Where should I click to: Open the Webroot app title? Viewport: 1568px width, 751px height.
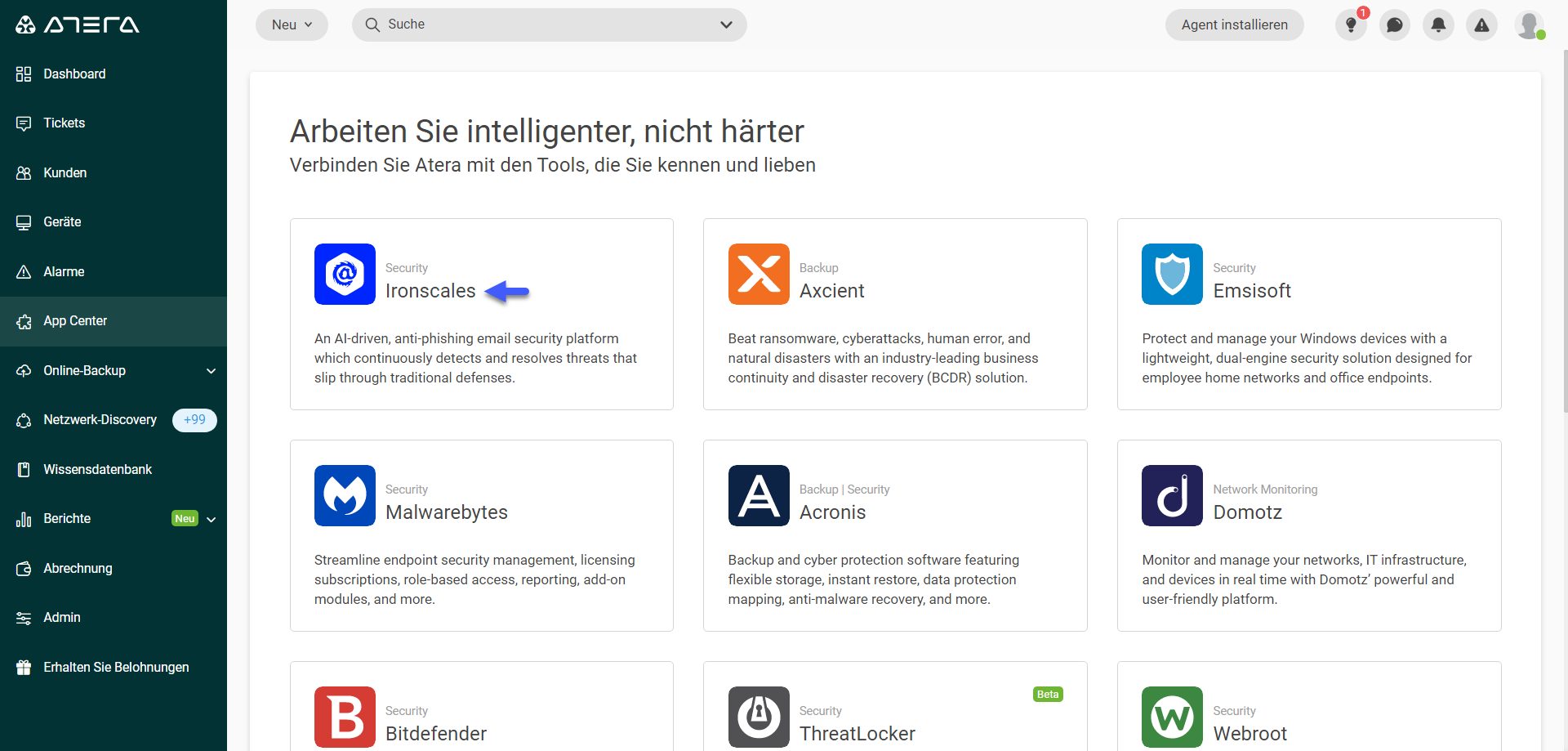point(1250,734)
